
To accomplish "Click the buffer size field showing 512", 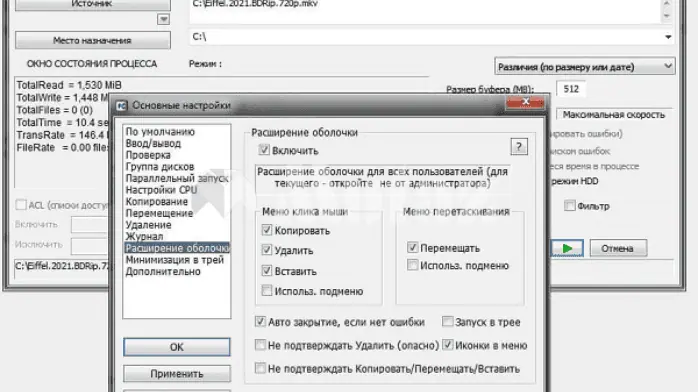I will point(571,89).
